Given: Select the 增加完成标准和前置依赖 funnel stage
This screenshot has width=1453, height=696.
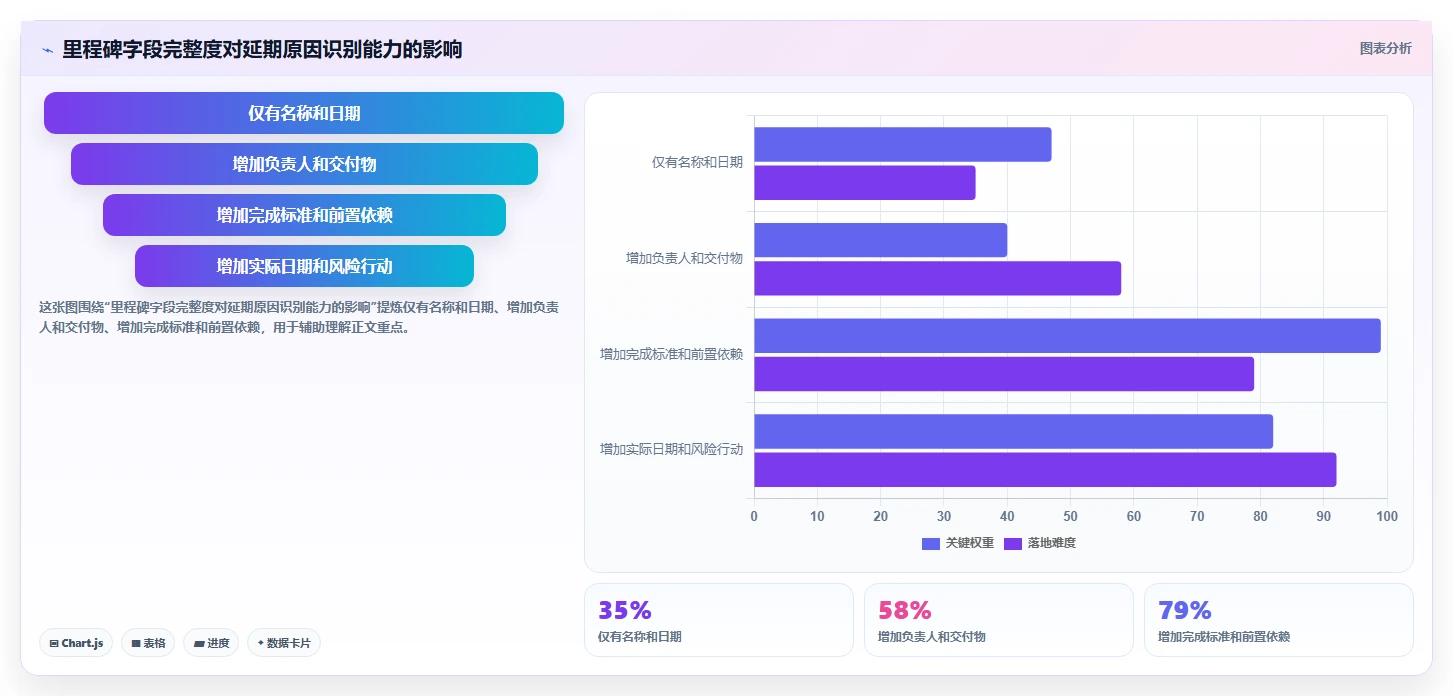Looking at the screenshot, I should 304,215.
